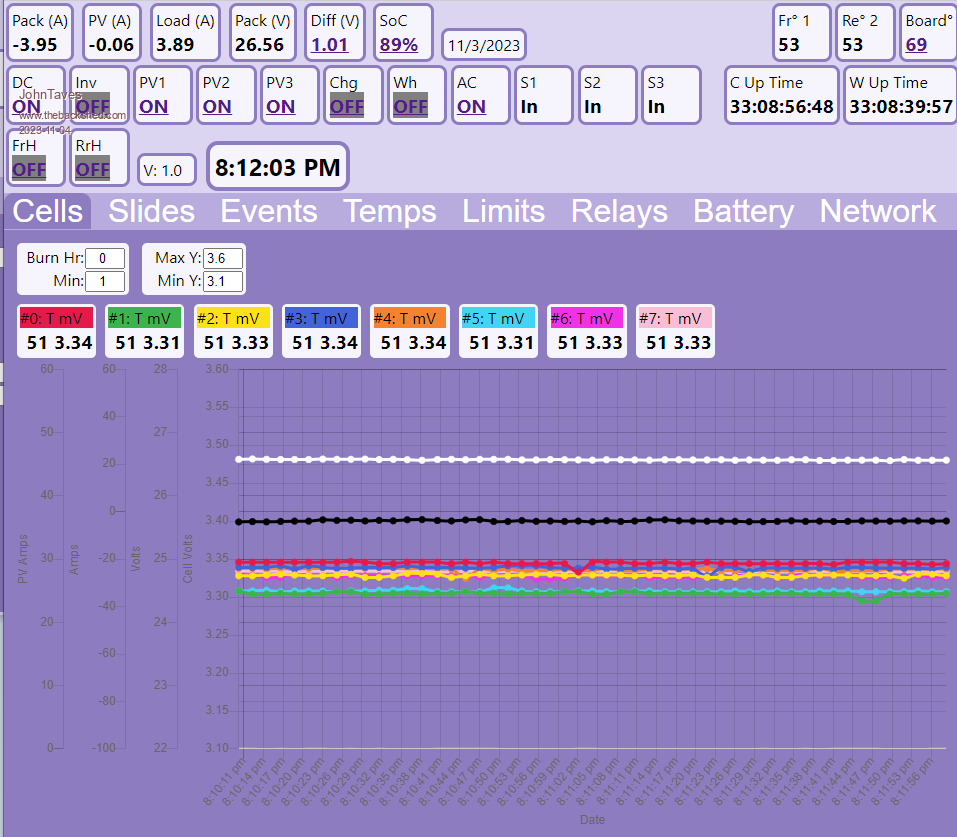Toggle the Inv inverter OFF switch
This screenshot has height=837, width=957.
[92, 107]
